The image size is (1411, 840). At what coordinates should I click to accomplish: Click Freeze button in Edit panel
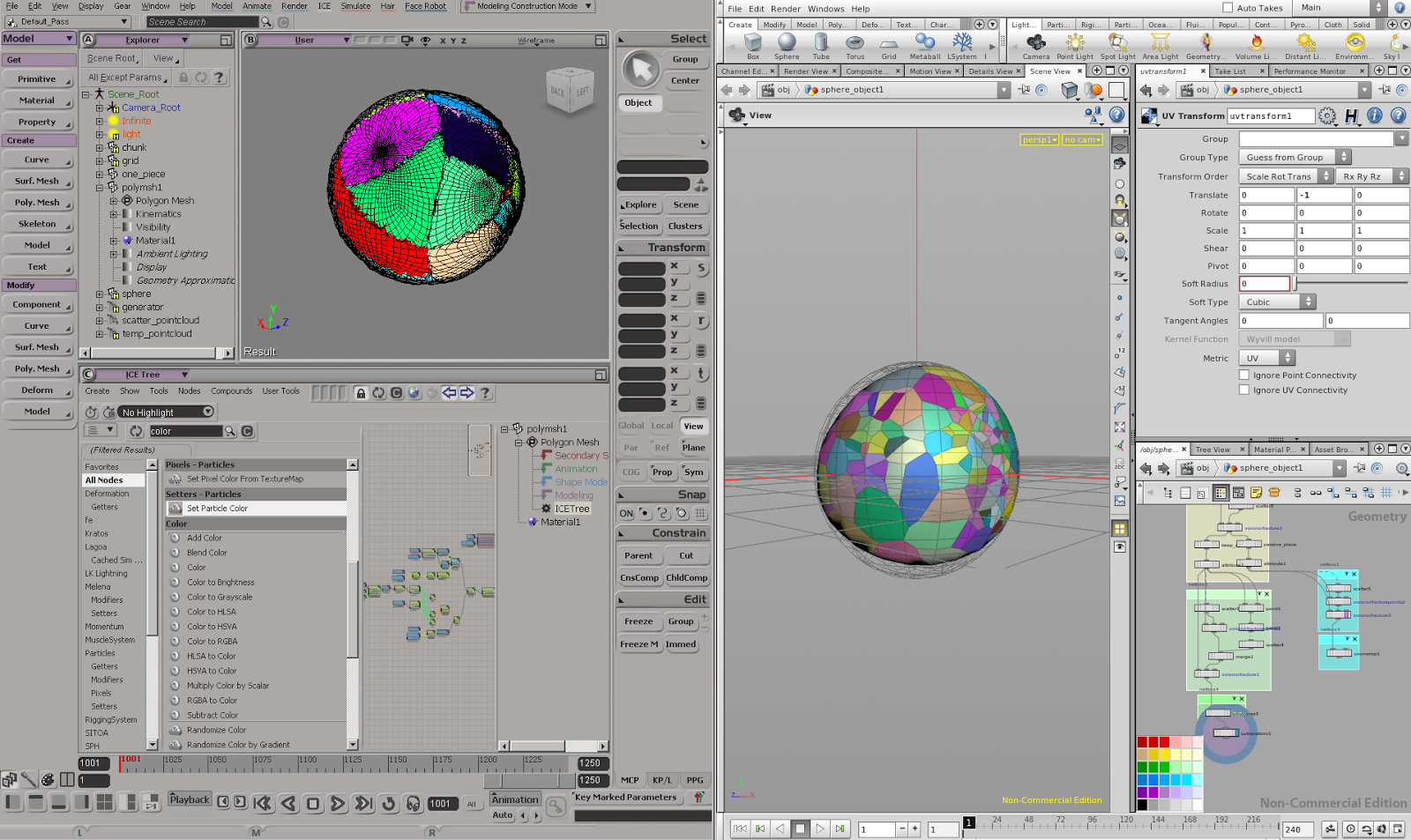point(638,621)
